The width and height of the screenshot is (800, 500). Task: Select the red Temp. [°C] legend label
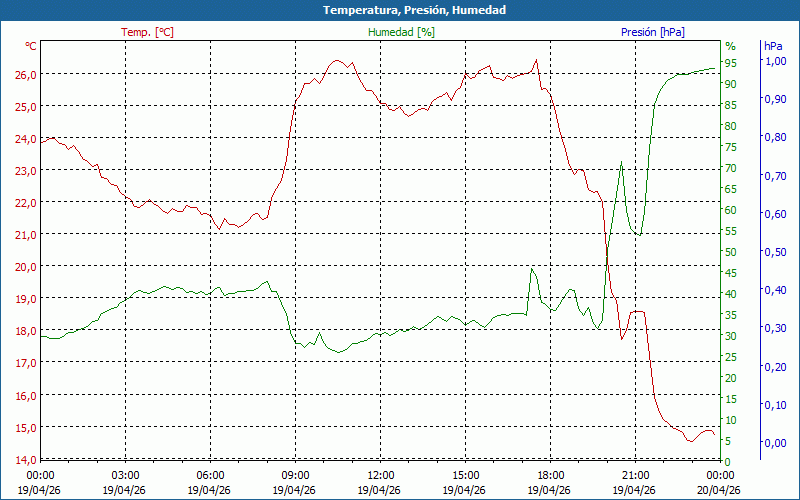pyautogui.click(x=147, y=32)
